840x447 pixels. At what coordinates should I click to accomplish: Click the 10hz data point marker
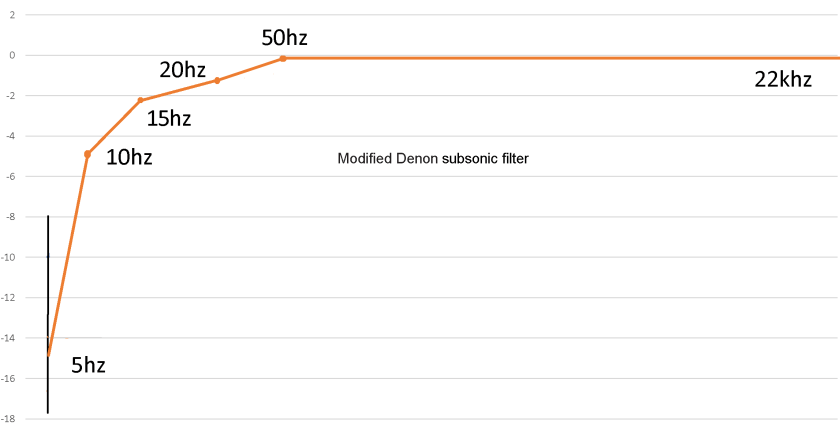pyautogui.click(x=88, y=154)
